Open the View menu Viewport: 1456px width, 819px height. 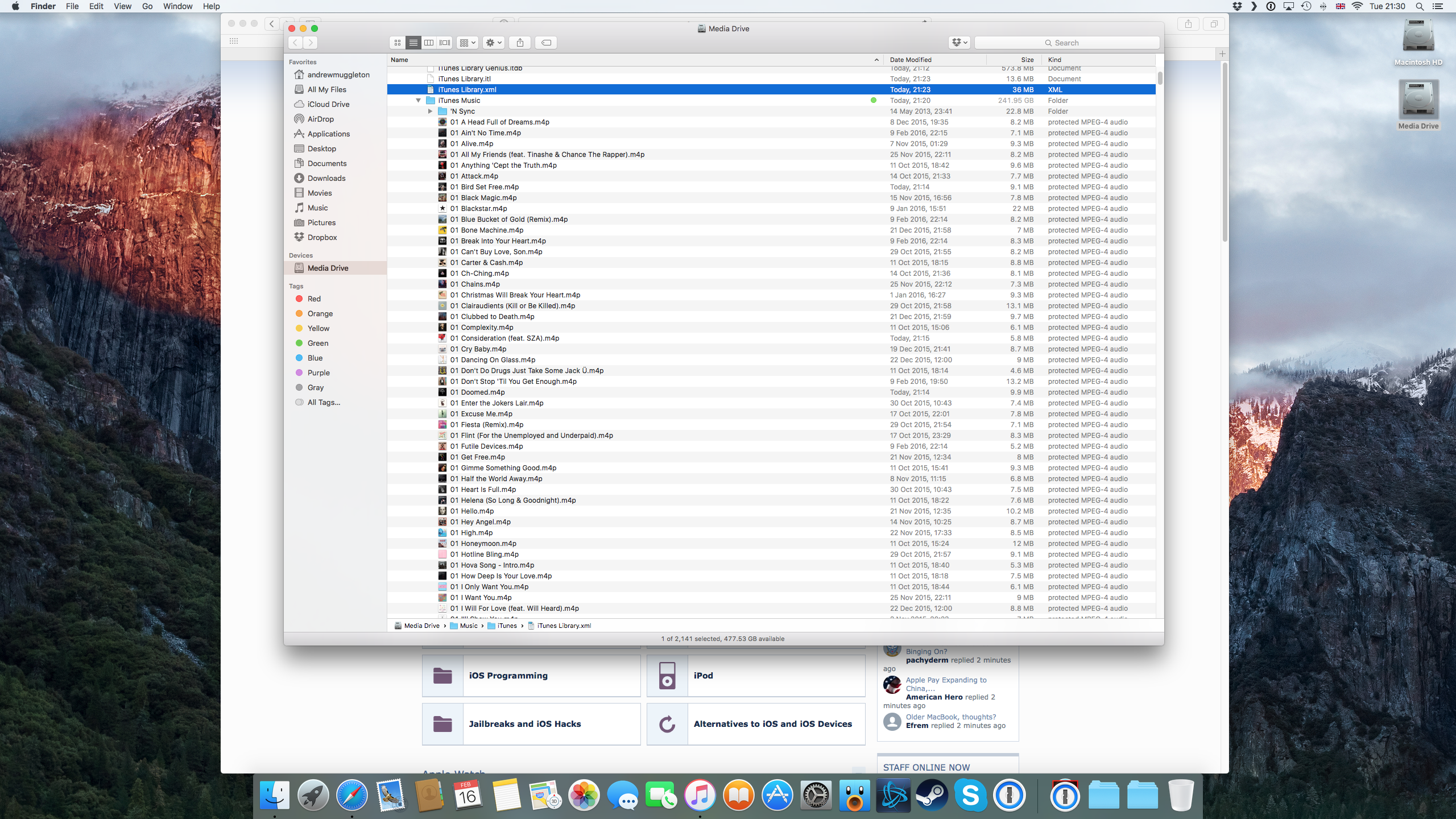[122, 6]
